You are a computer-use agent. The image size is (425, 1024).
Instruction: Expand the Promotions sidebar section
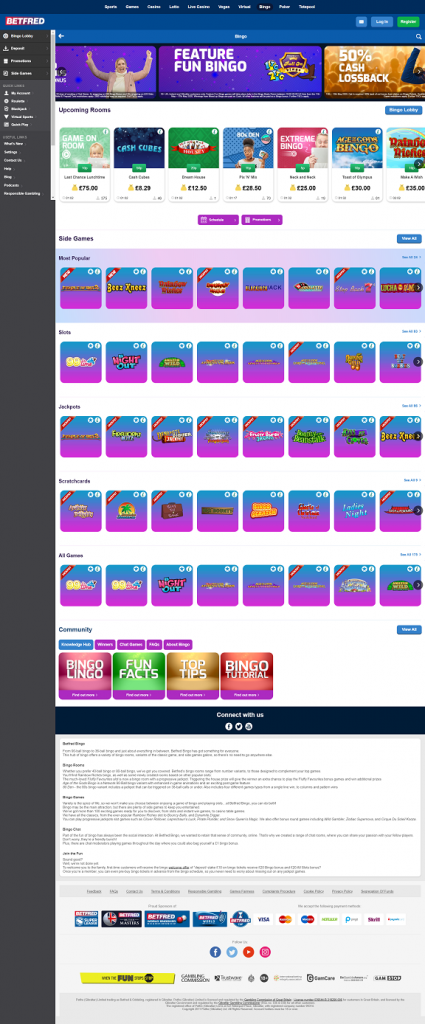[x=25, y=61]
